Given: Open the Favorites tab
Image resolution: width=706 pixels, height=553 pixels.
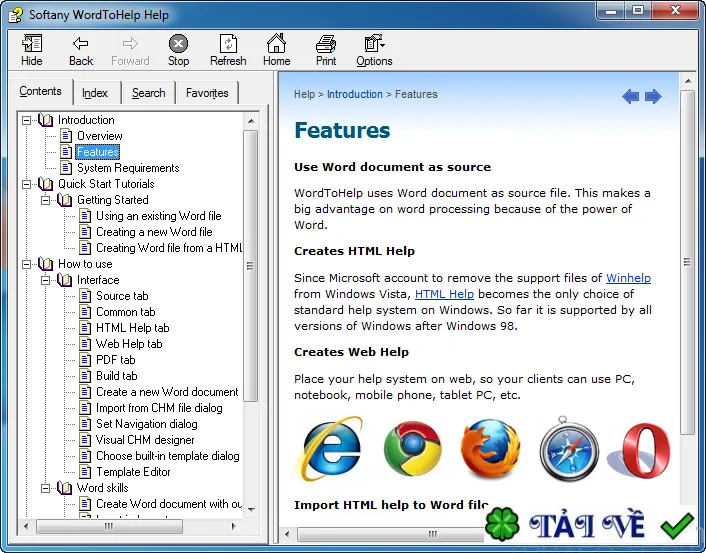Looking at the screenshot, I should tap(207, 93).
